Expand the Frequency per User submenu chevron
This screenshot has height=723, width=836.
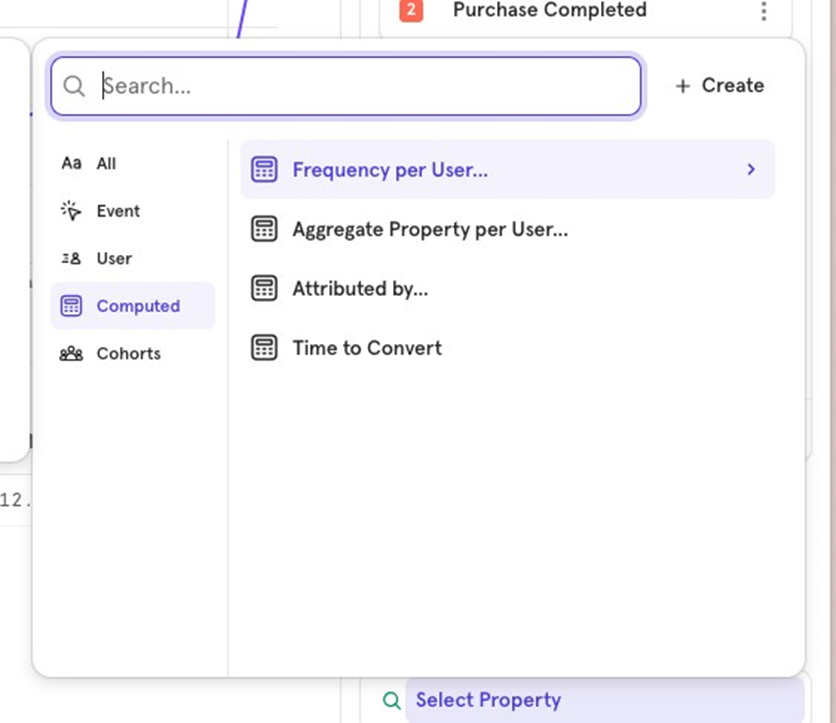pos(751,169)
